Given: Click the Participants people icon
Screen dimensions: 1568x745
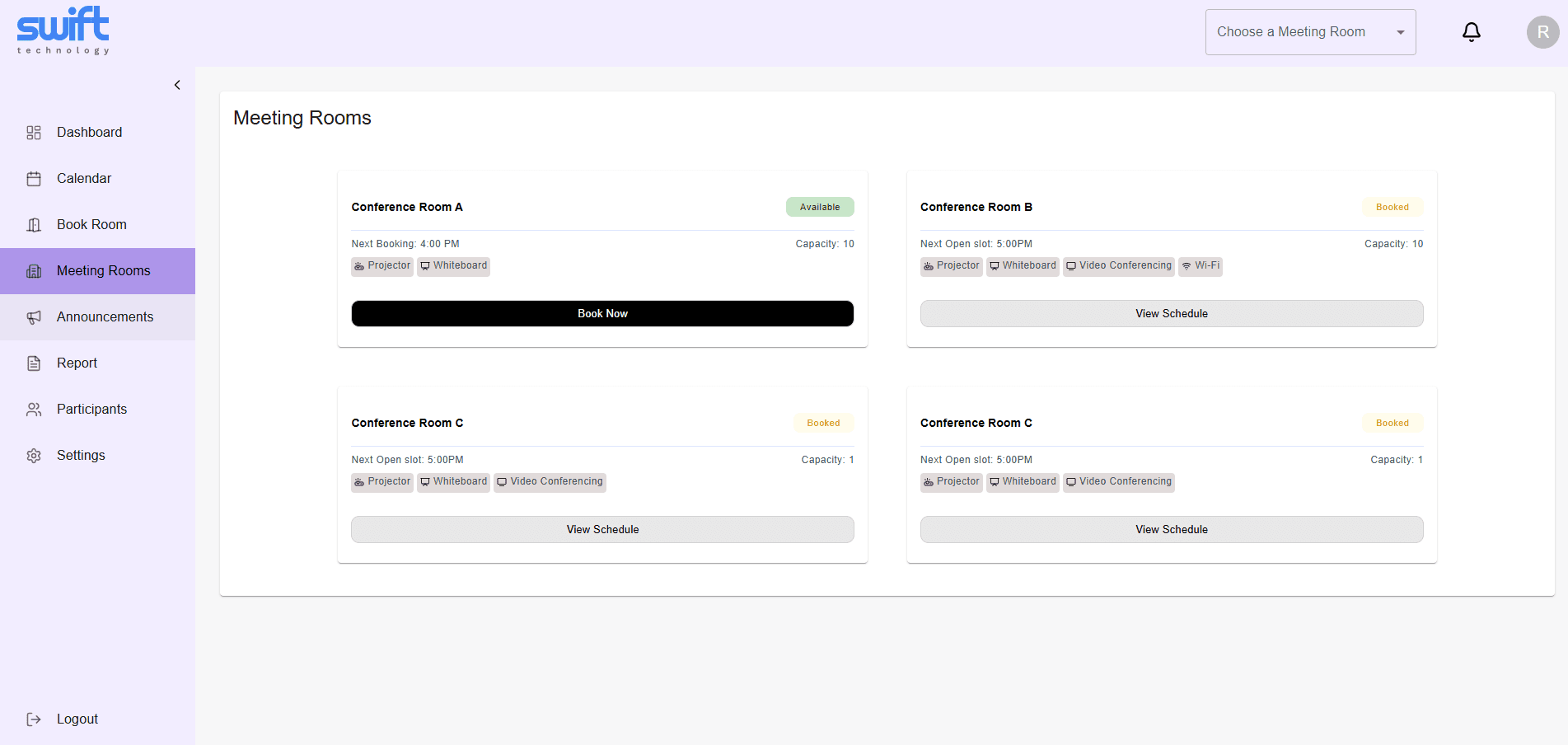Looking at the screenshot, I should (x=34, y=410).
